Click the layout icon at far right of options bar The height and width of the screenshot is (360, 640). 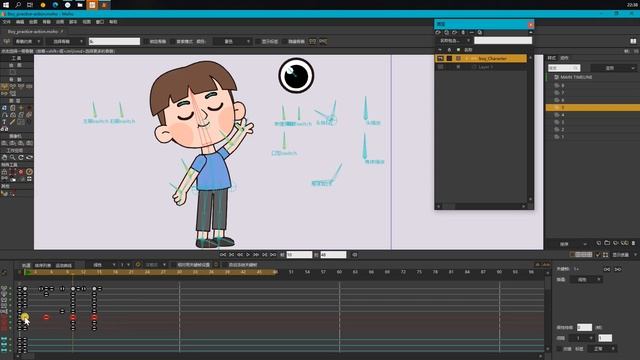tap(633, 41)
